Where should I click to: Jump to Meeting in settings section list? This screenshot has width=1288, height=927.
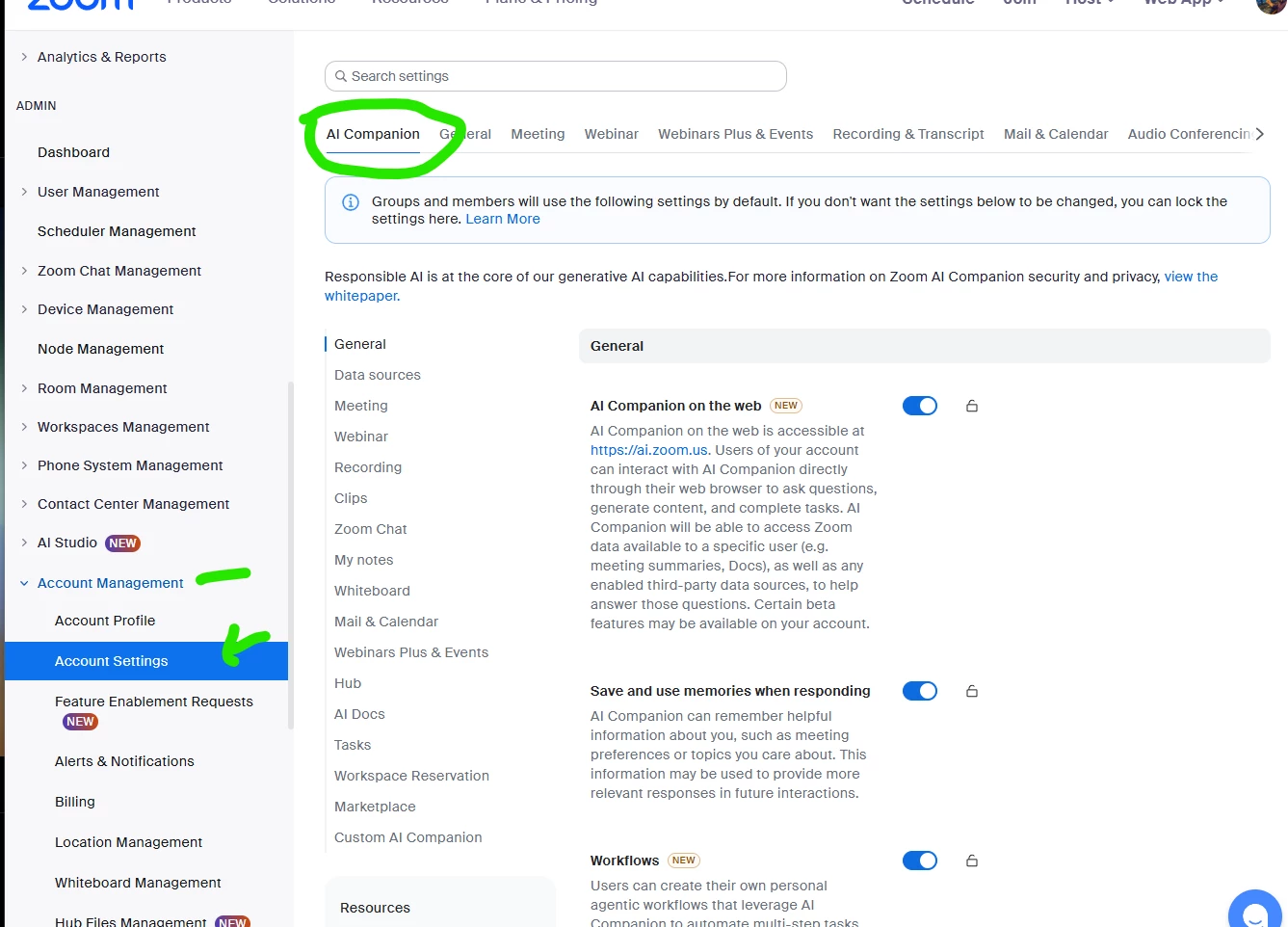coord(361,406)
